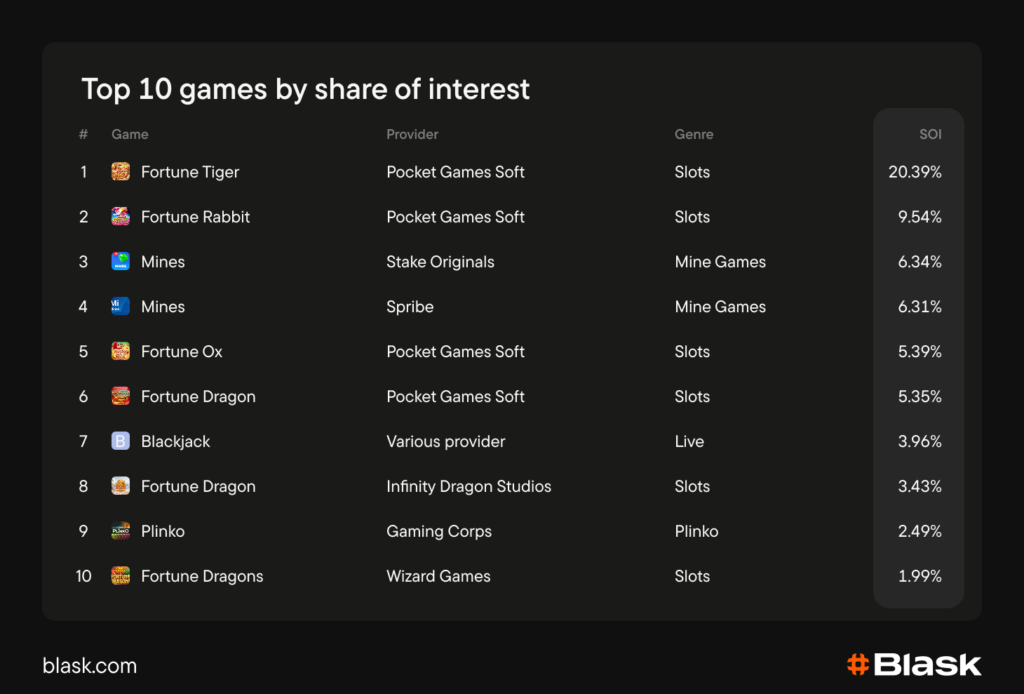1024x694 pixels.
Task: Click the Genre column header
Action: pyautogui.click(x=694, y=134)
